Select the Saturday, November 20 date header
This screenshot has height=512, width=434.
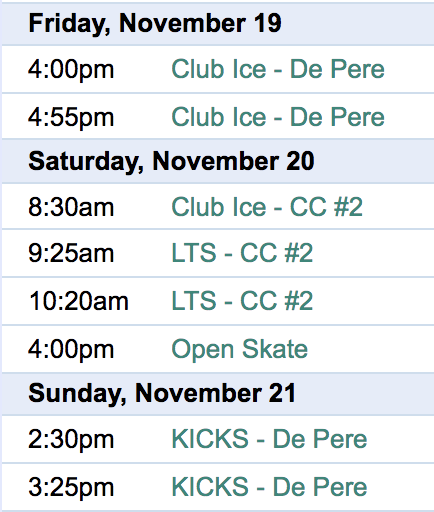coord(171,161)
